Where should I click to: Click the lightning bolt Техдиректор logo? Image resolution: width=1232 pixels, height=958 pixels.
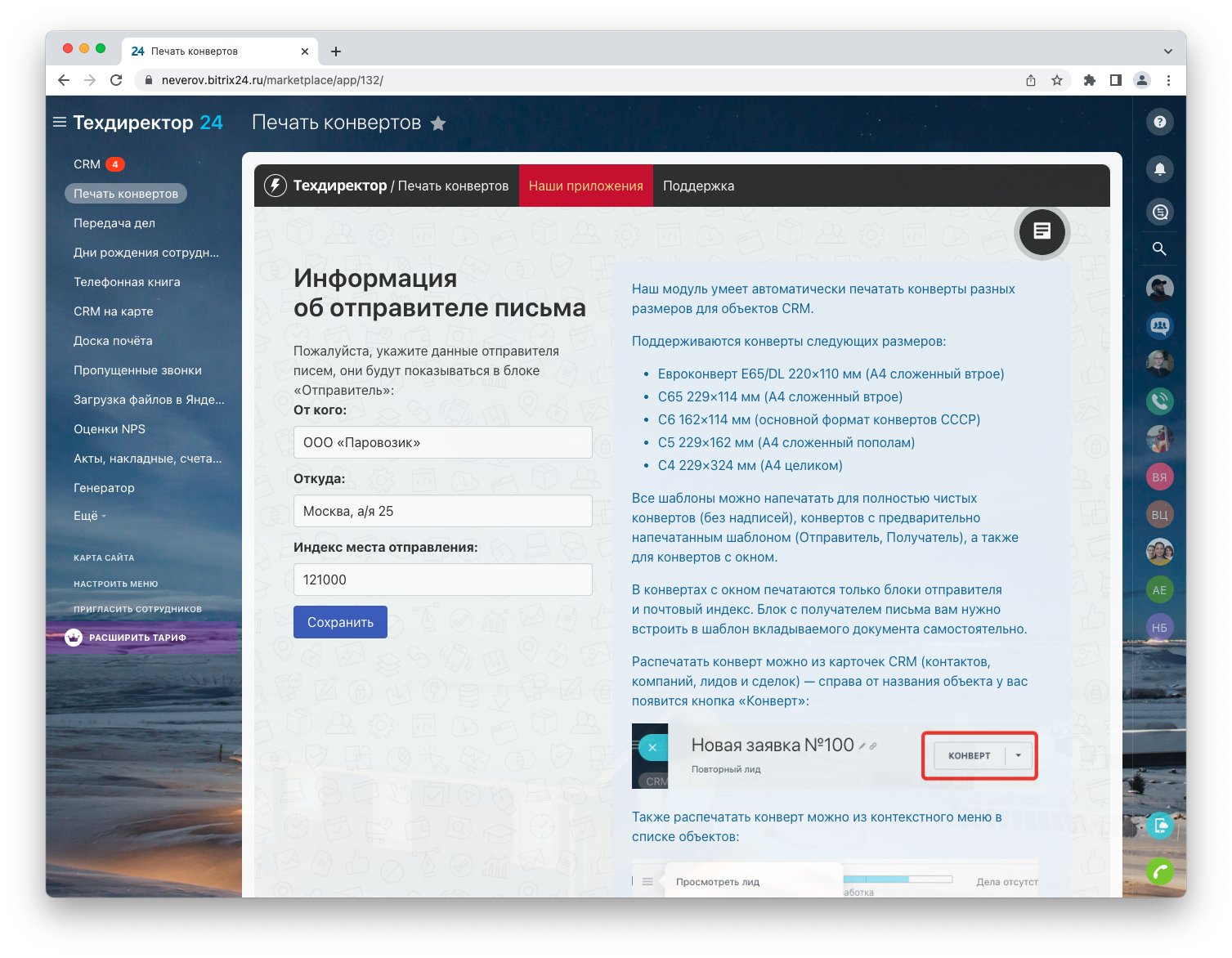coord(276,186)
